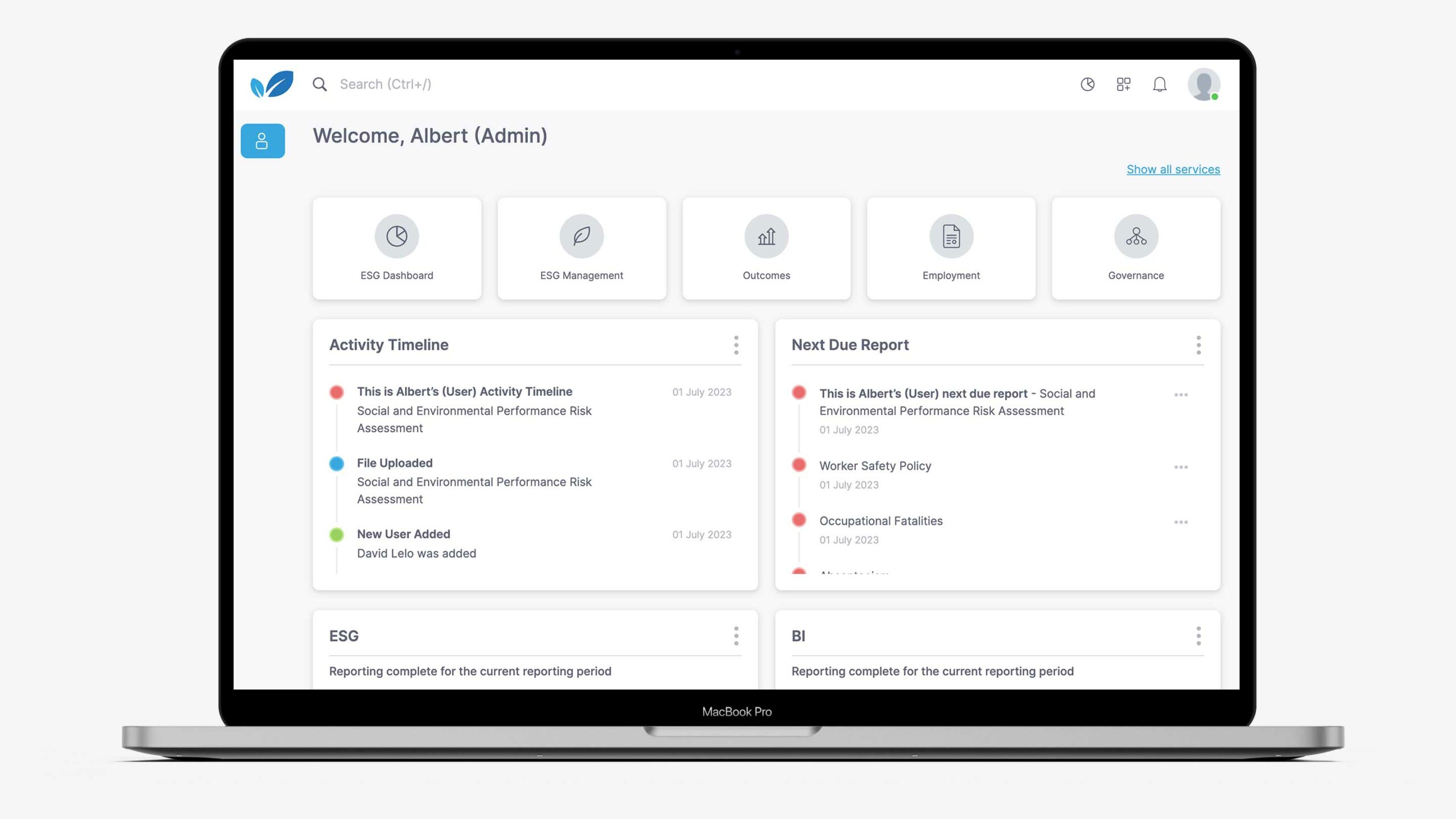Expand the ESG widget options menu
1456x819 pixels.
[x=736, y=636]
